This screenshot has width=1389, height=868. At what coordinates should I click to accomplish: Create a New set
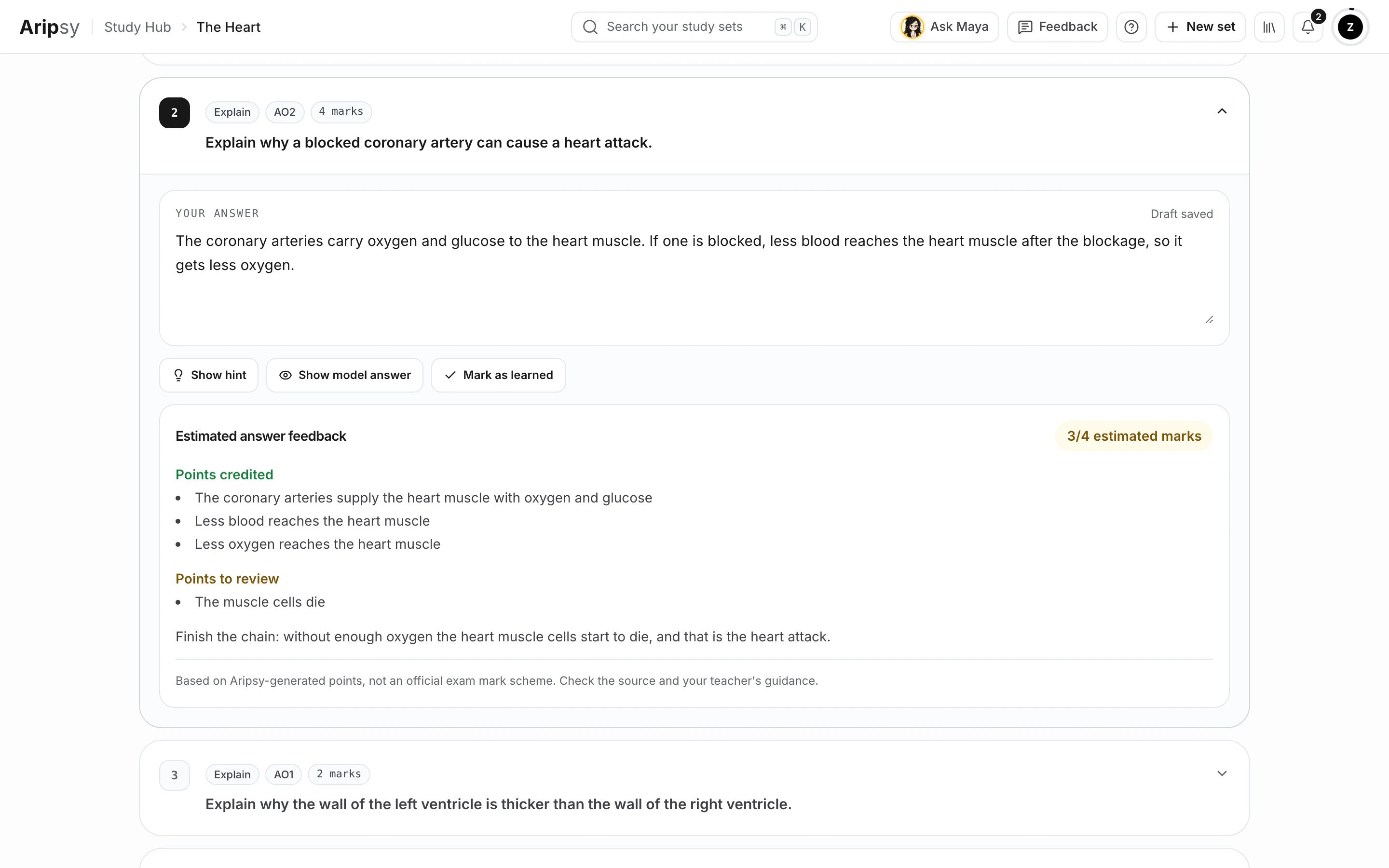coord(1200,27)
